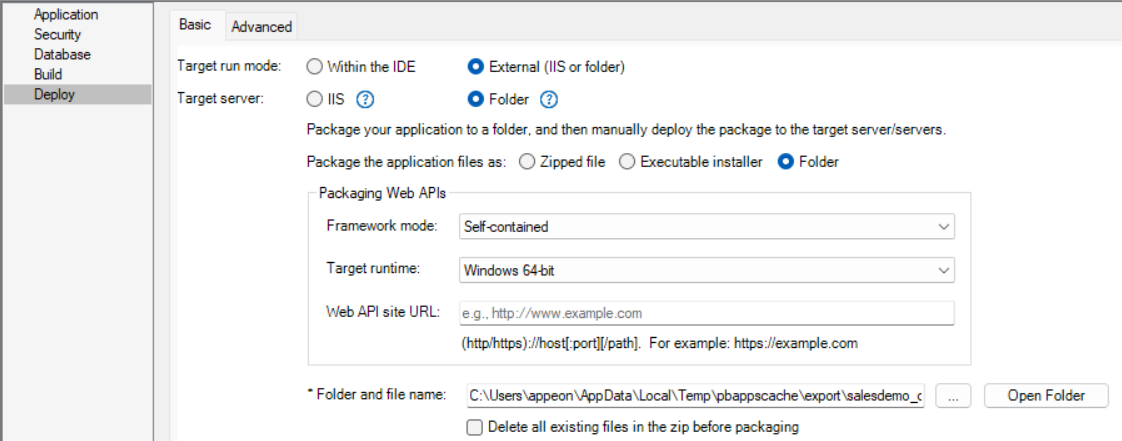
Task: Choose Folder as target server
Action: (476, 99)
